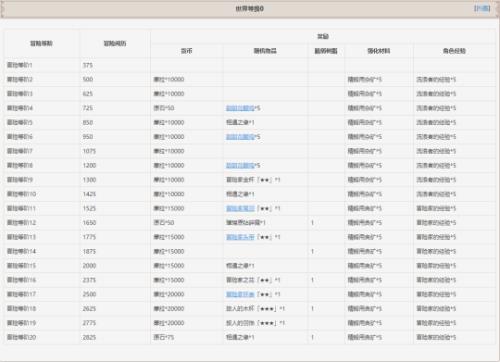Click the 2825 experience value
This screenshot has height=362, width=500.
pos(89,338)
